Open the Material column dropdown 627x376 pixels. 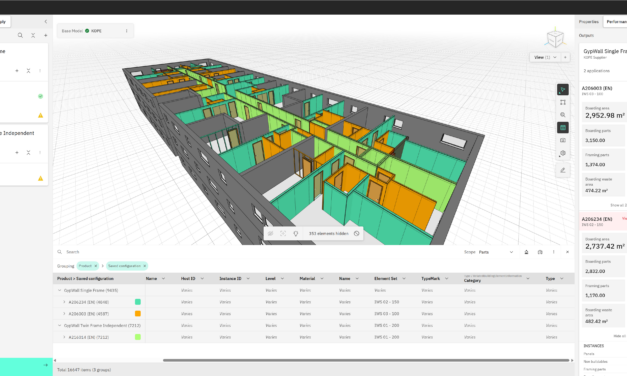tap(321, 278)
